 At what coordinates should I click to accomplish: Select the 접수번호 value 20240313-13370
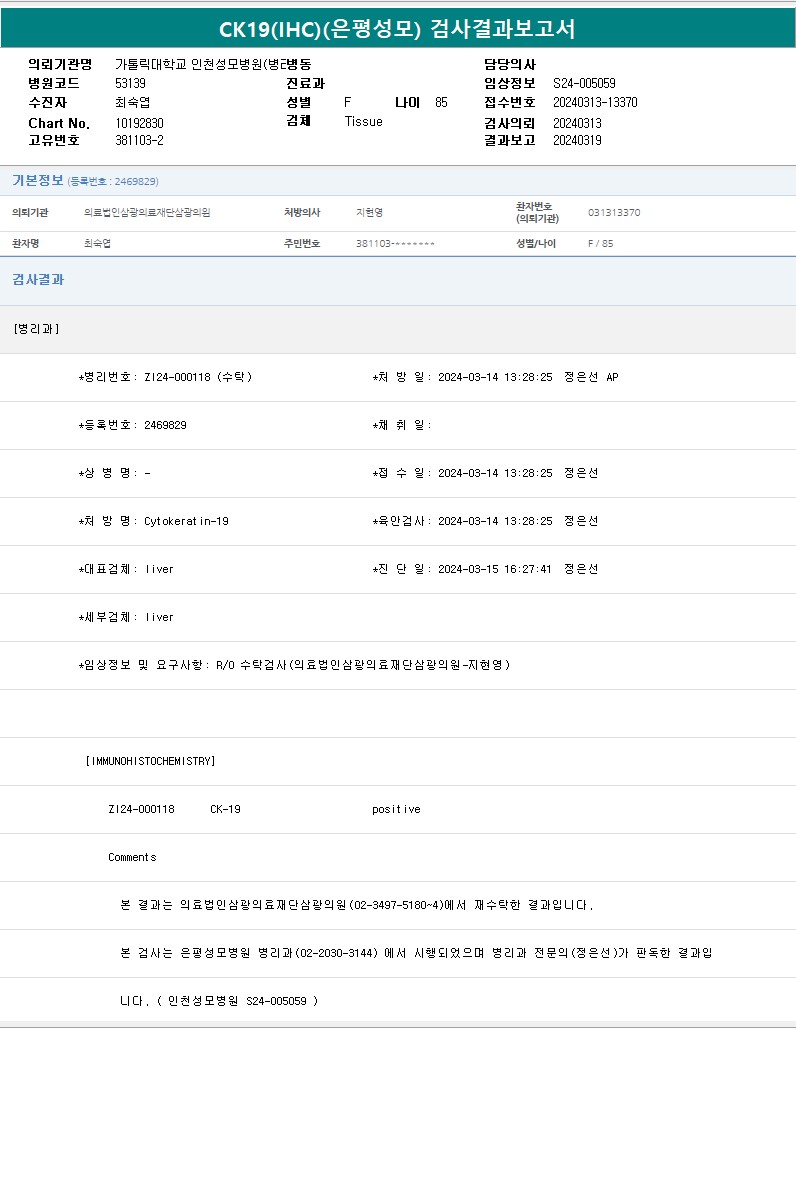pos(595,102)
